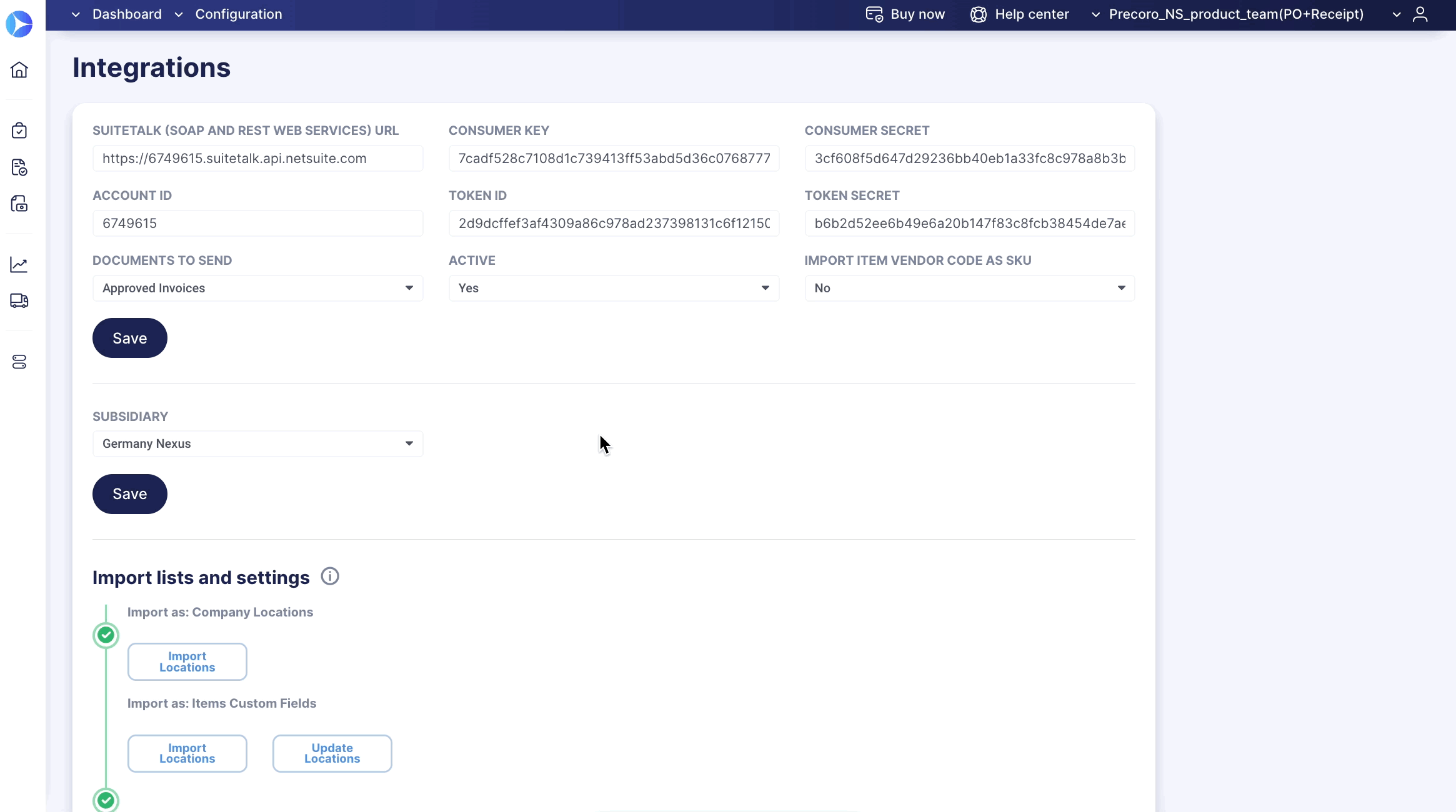The width and height of the screenshot is (1456, 812).
Task: Click the Precoro logo icon
Action: 19,24
